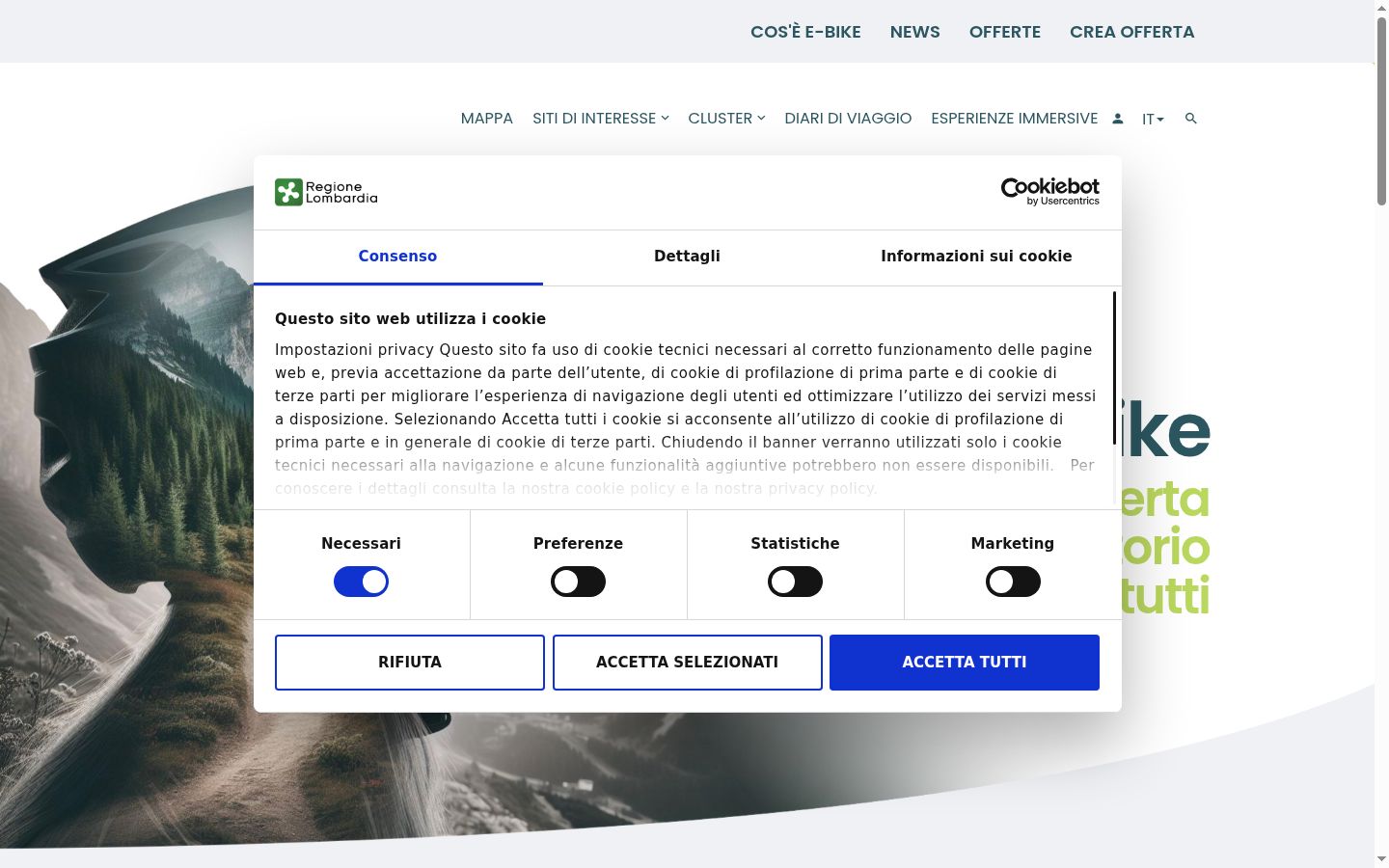Open the Cos'è E-Bike link
The height and width of the screenshot is (868, 1389).
[805, 32]
